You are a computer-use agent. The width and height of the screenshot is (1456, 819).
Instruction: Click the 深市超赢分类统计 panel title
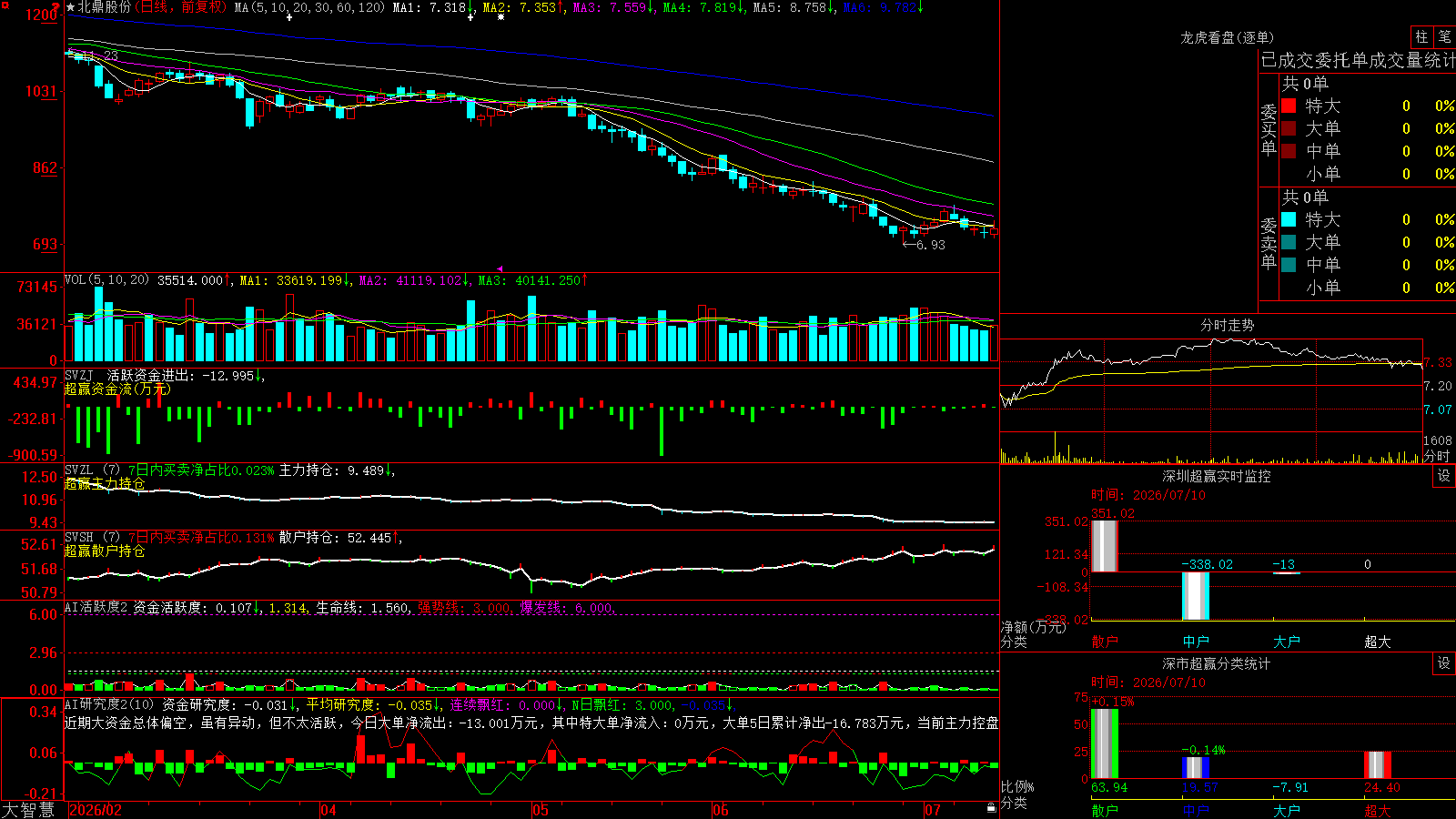(x=1217, y=663)
